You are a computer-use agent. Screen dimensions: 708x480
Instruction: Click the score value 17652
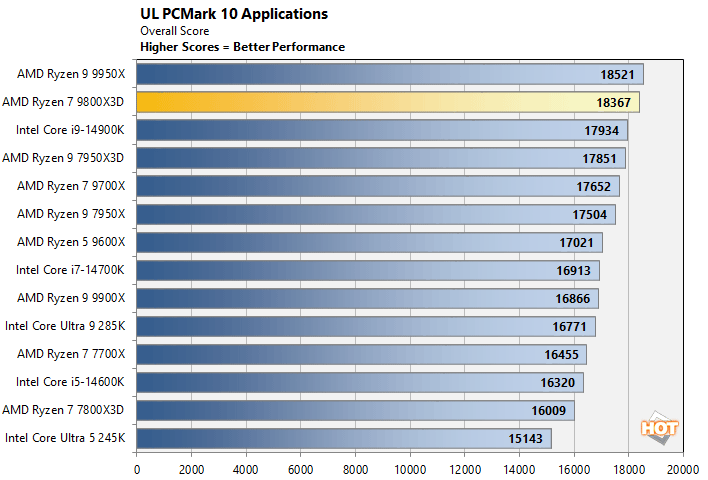click(593, 187)
